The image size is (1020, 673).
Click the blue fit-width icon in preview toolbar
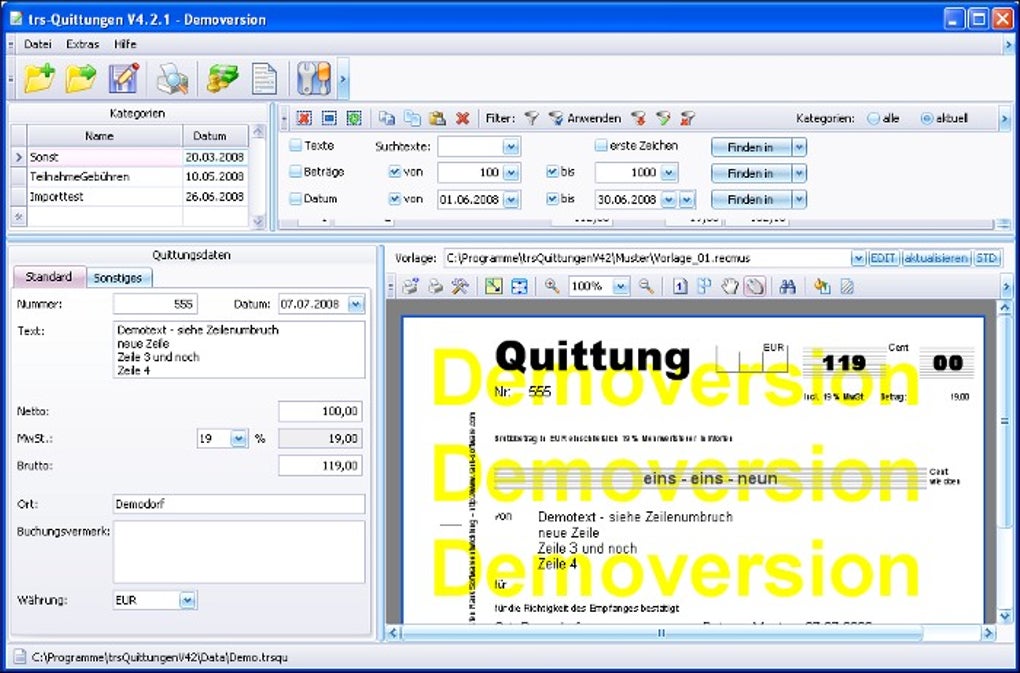point(519,286)
